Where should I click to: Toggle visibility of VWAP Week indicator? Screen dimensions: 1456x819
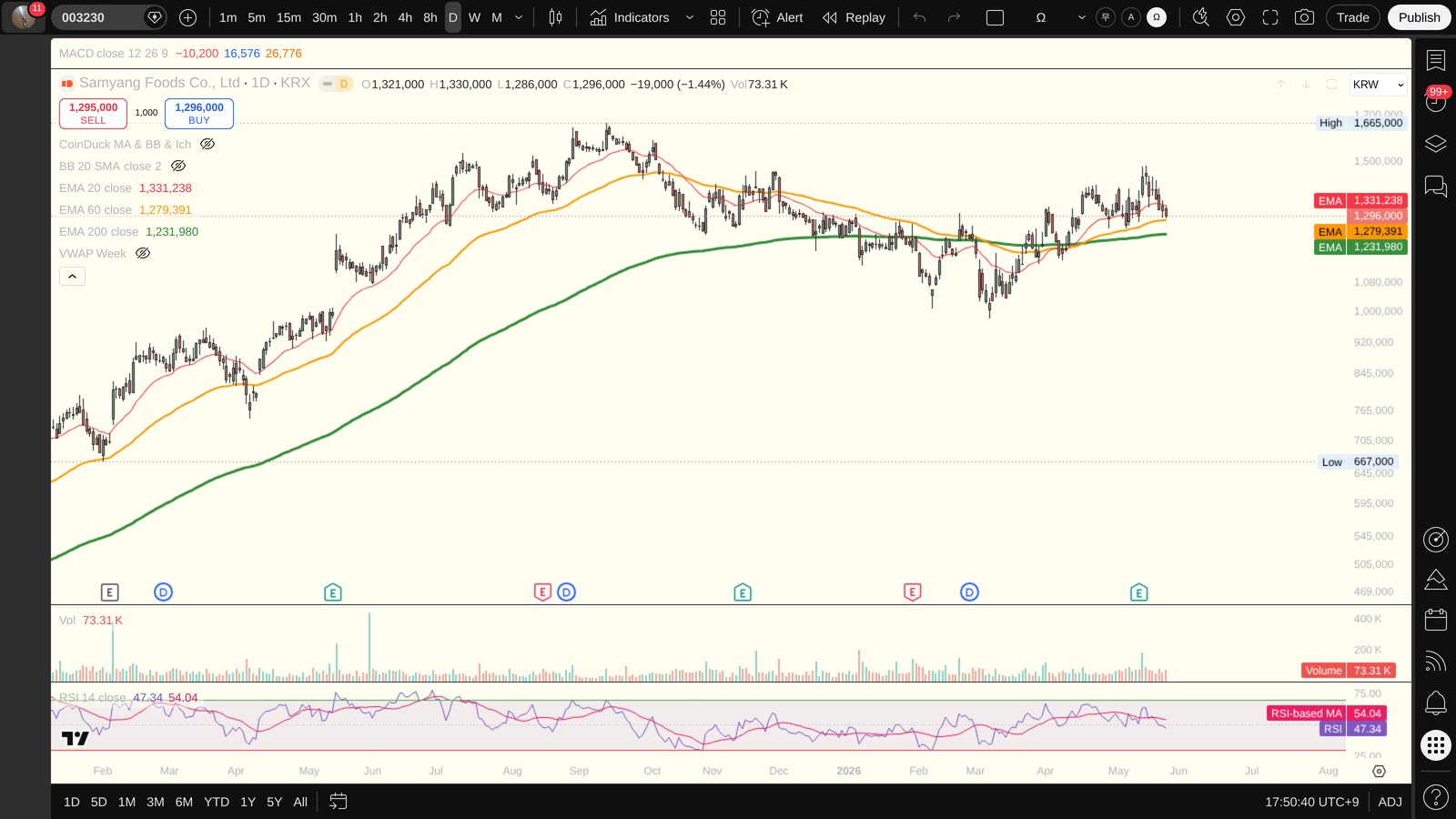pos(143,253)
